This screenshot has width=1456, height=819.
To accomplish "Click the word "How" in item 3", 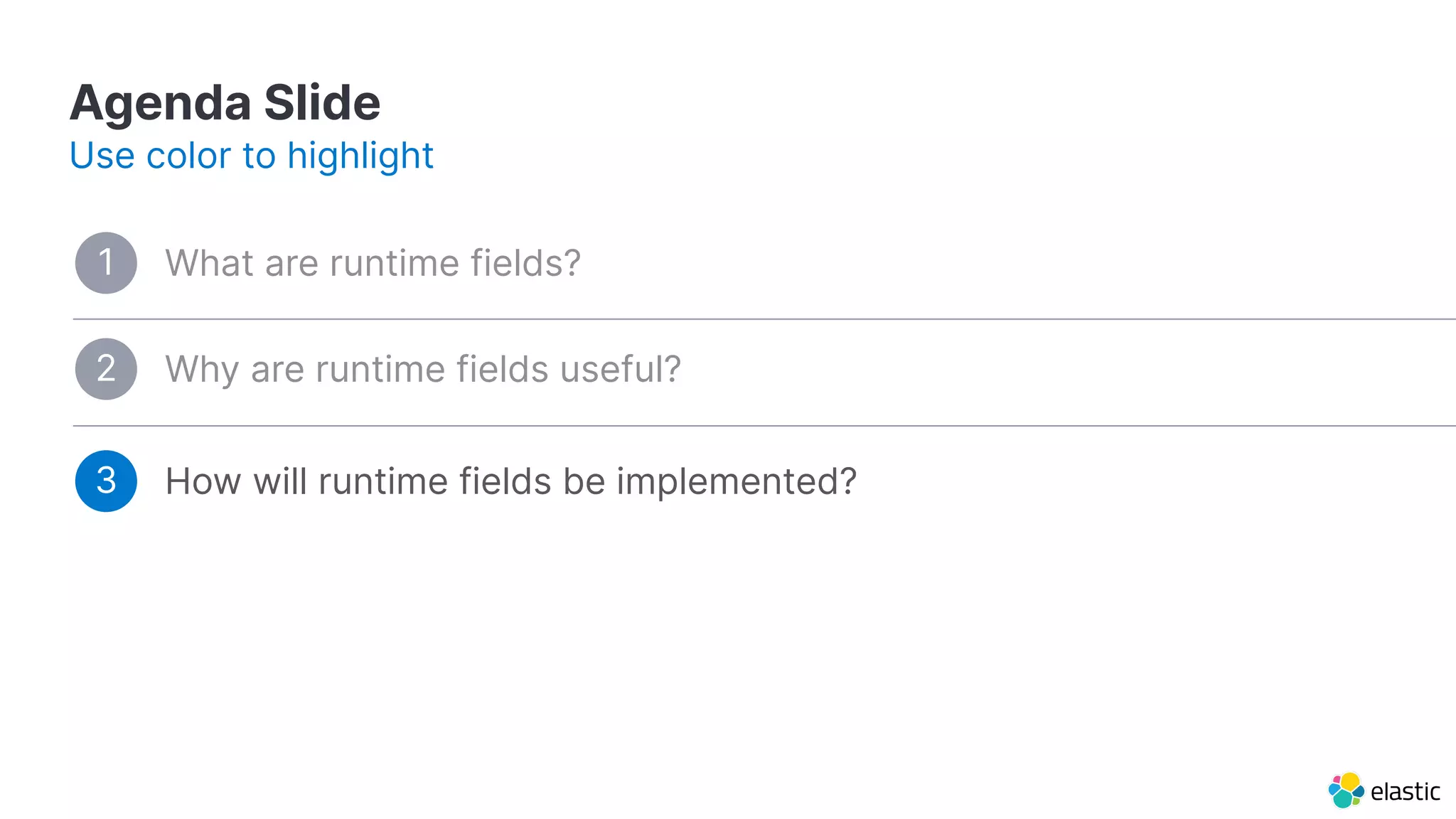I will [x=203, y=481].
